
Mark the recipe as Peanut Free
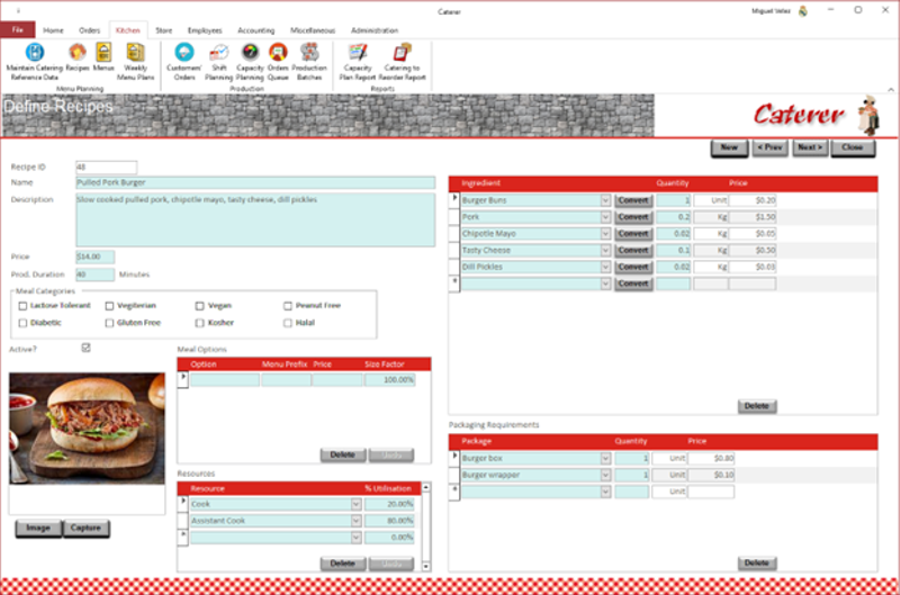point(288,306)
